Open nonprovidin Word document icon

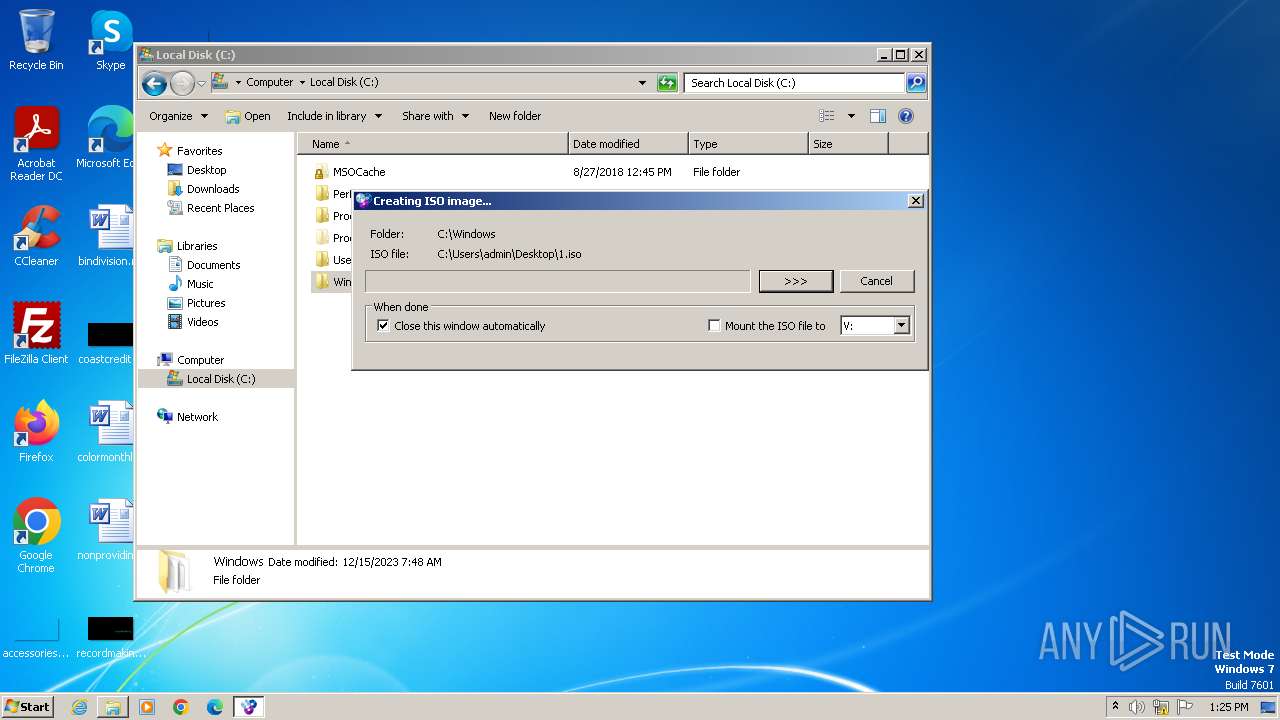click(105, 530)
